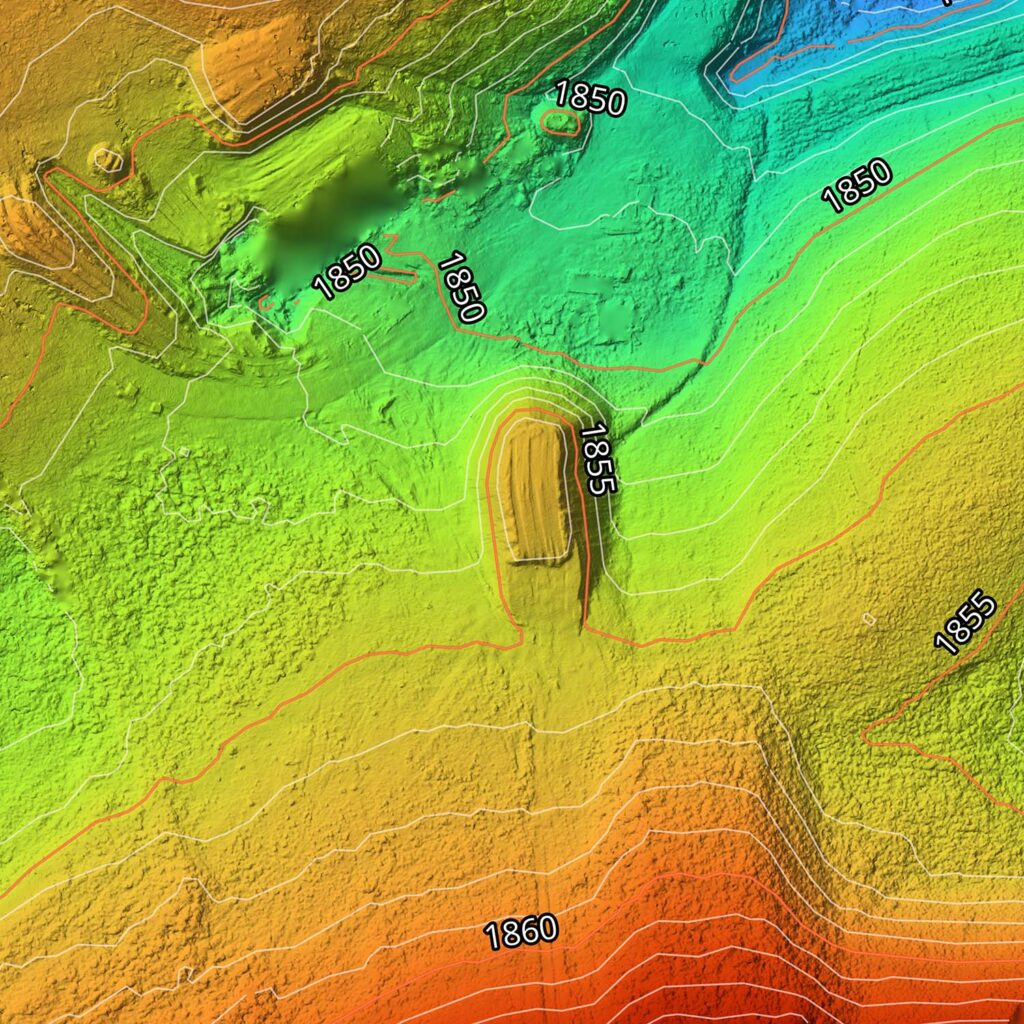Click the steeply rotated 1850 label in map center
Screen dimensions: 1024x1024
[x=461, y=287]
